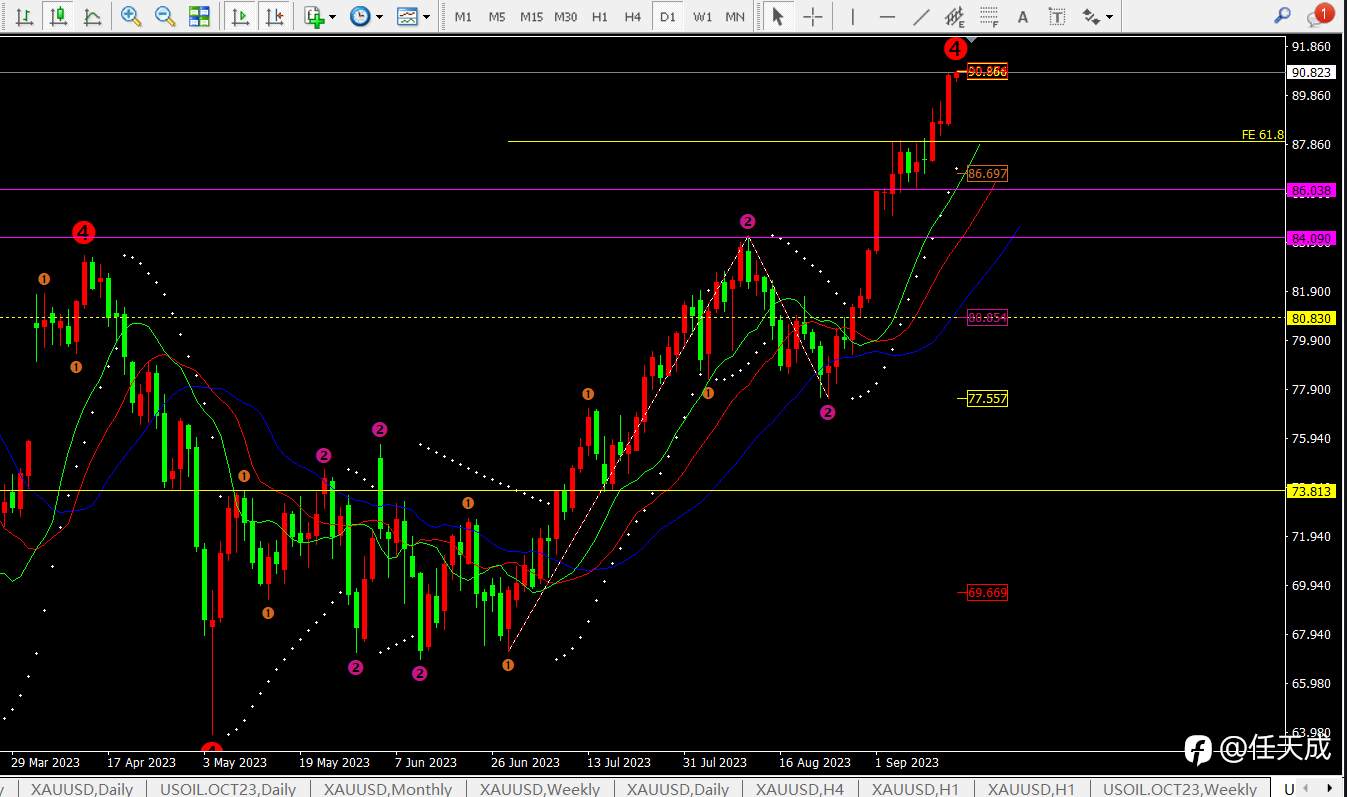The image size is (1347, 797).
Task: Select the M15 timeframe
Action: tap(531, 17)
